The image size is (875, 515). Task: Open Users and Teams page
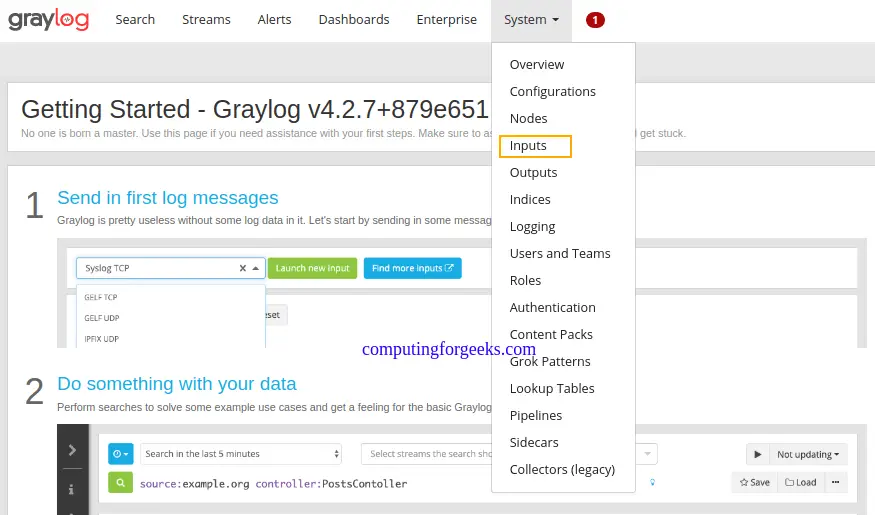(560, 254)
